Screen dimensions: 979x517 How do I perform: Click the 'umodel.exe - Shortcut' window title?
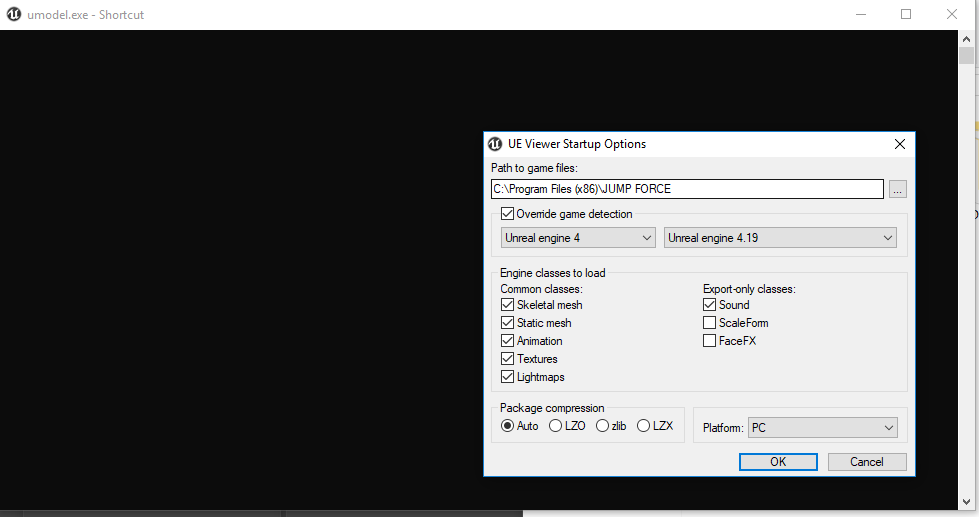click(x=86, y=14)
